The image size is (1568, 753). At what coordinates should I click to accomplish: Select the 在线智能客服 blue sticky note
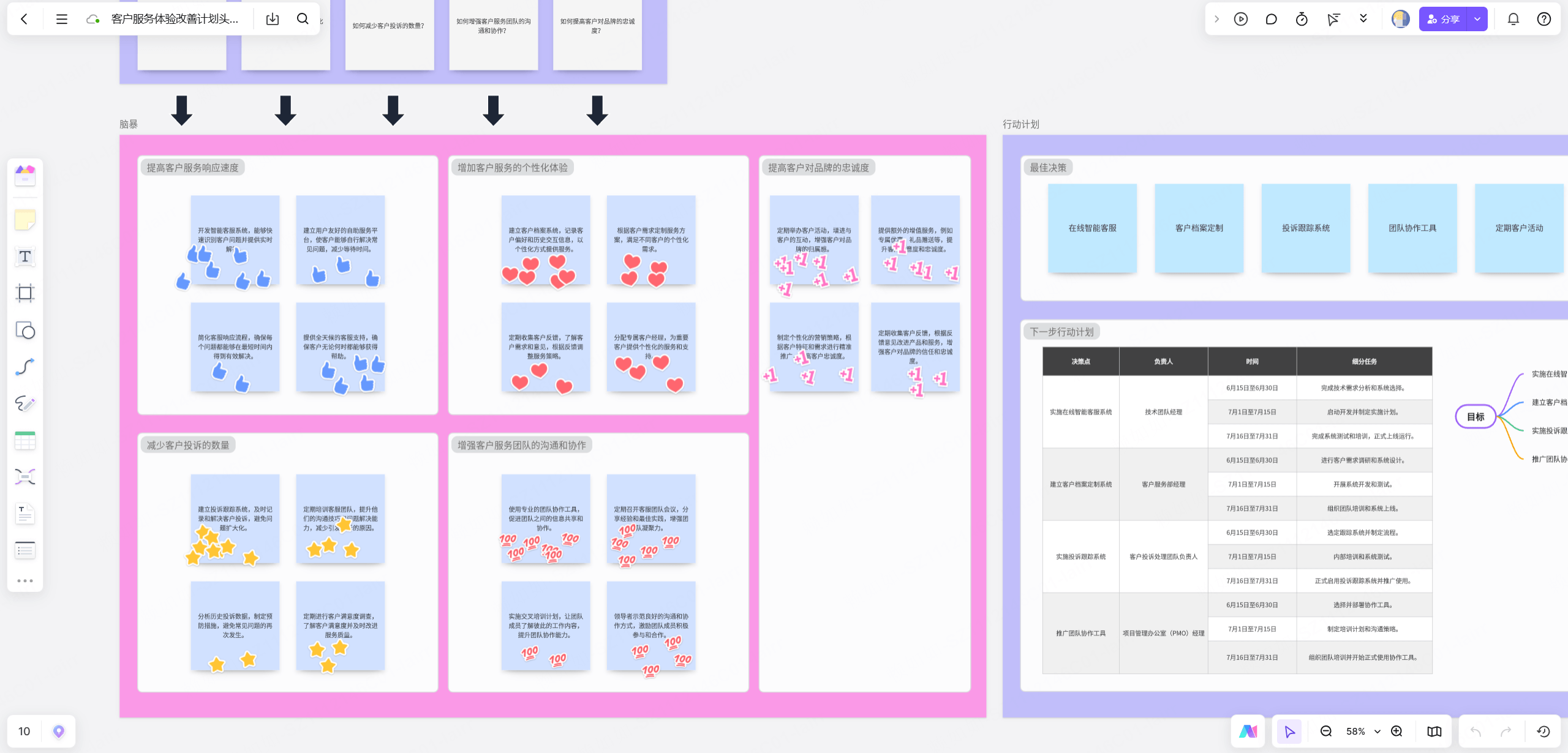click(1092, 228)
